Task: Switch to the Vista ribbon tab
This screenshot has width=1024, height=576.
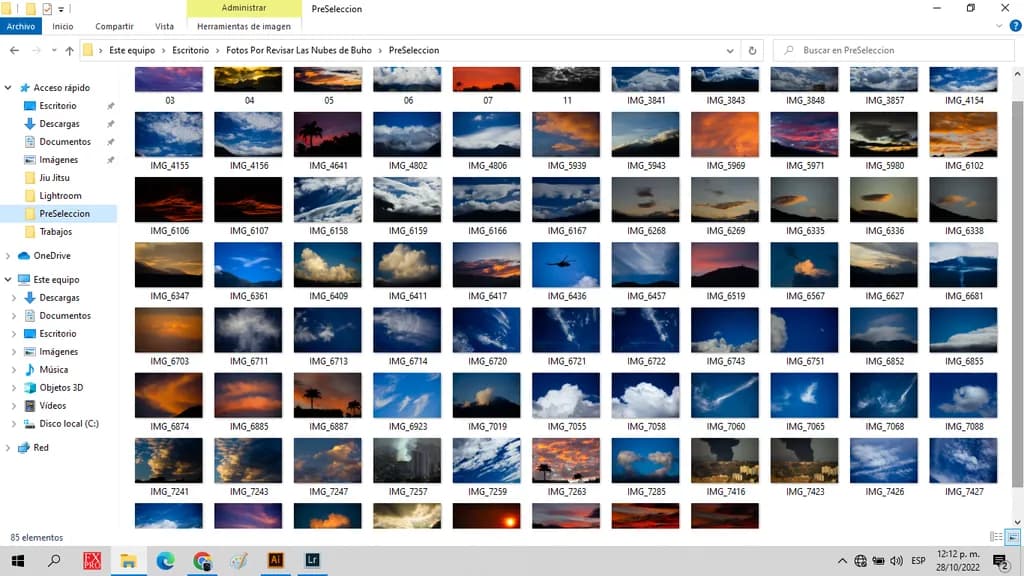Action: 164,26
